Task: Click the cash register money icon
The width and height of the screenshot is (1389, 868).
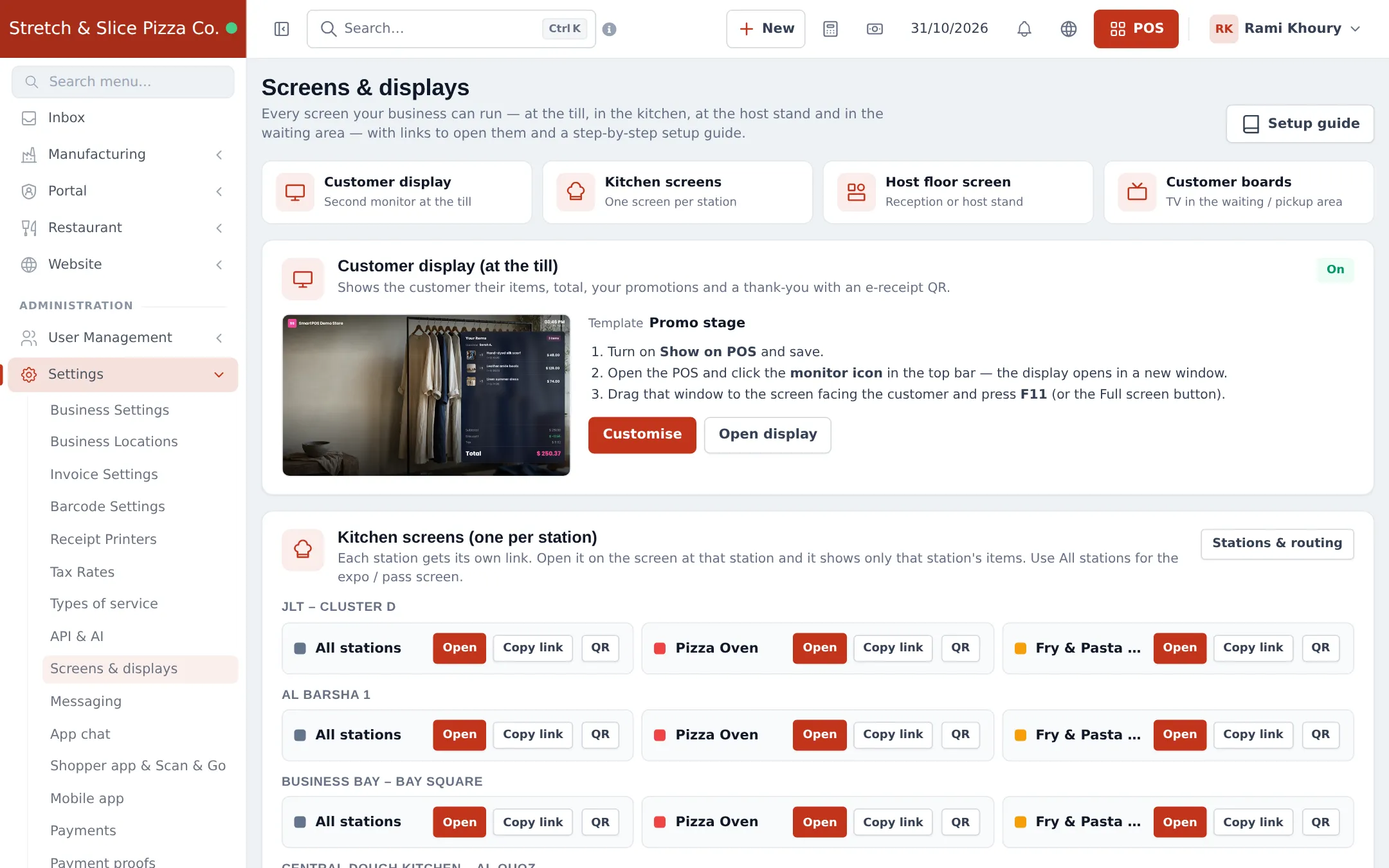Action: point(875,29)
